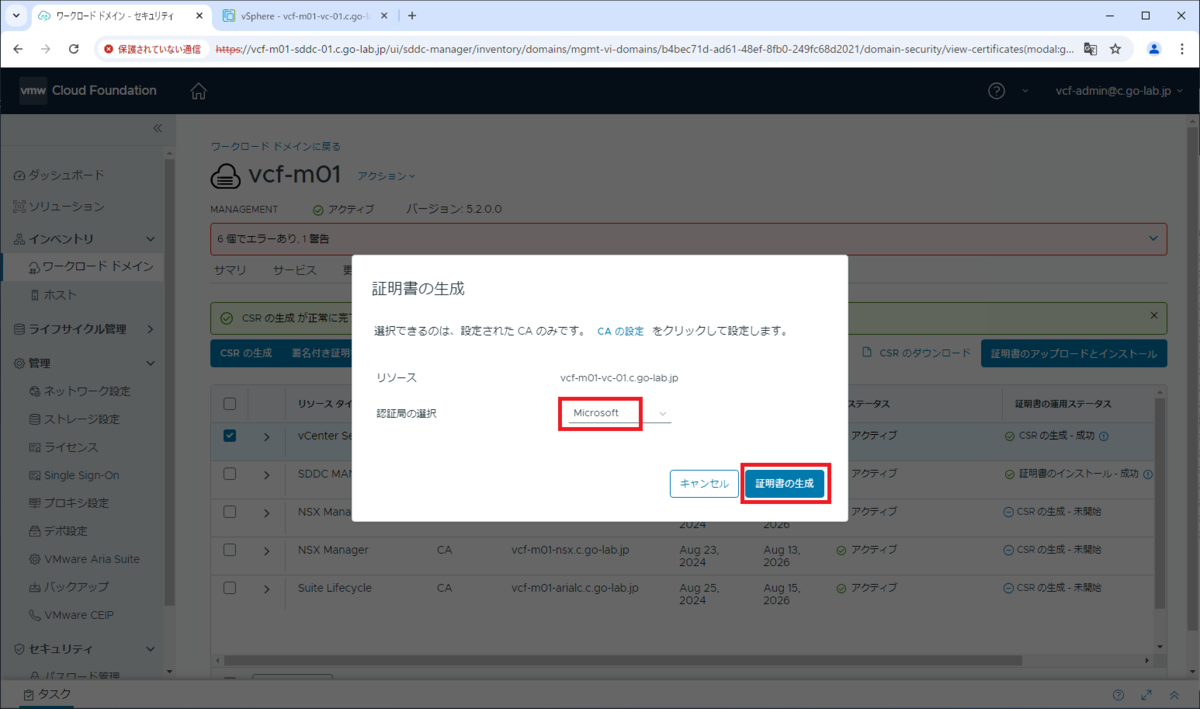This screenshot has height=709, width=1200.
Task: Click CSR のダウンロード button
Action: pos(915,353)
